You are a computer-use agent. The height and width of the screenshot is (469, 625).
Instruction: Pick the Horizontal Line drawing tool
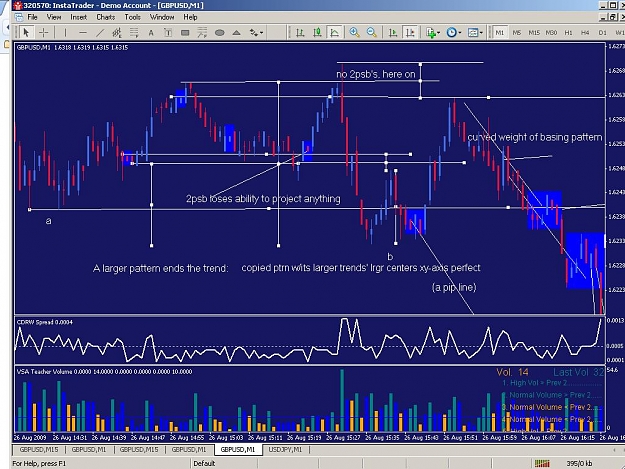83,33
